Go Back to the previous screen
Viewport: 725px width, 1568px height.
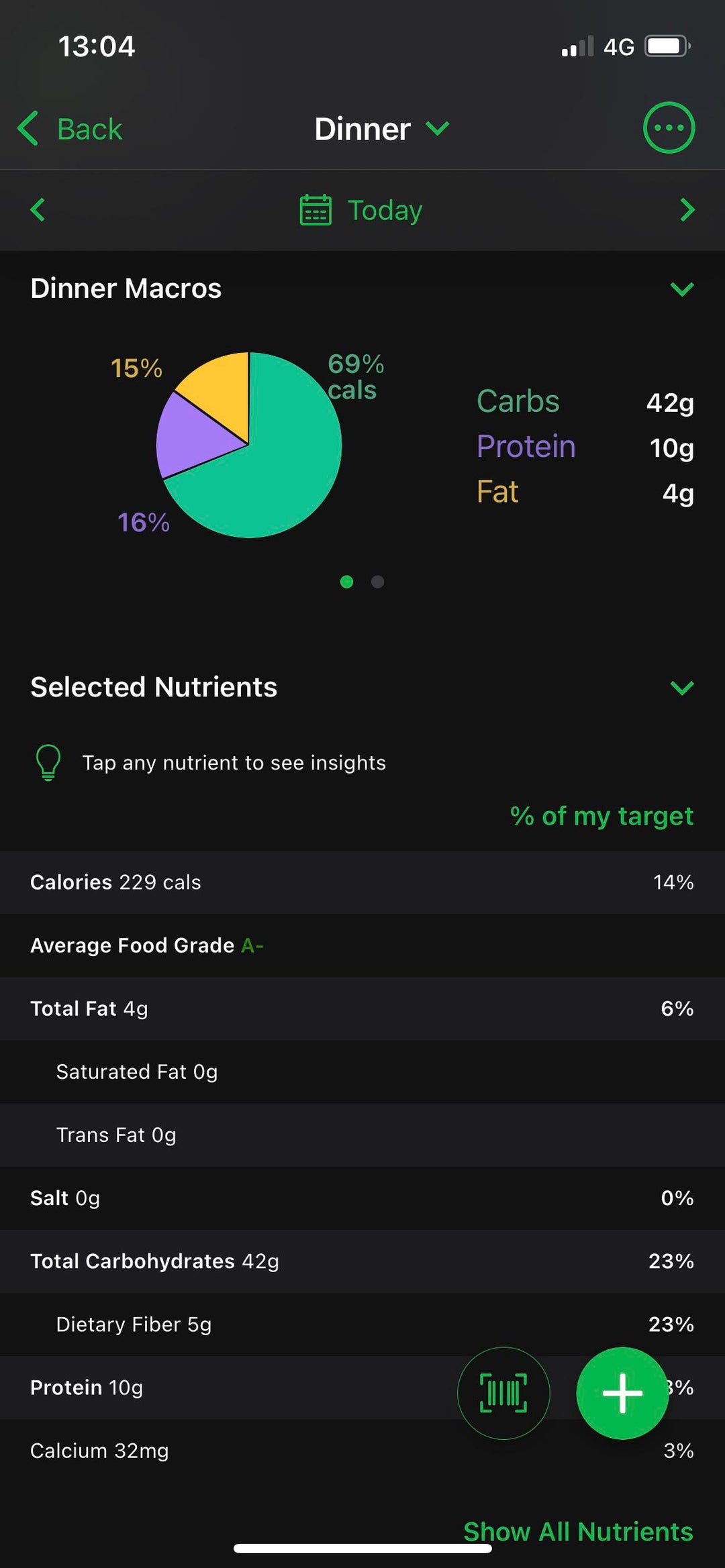point(70,129)
